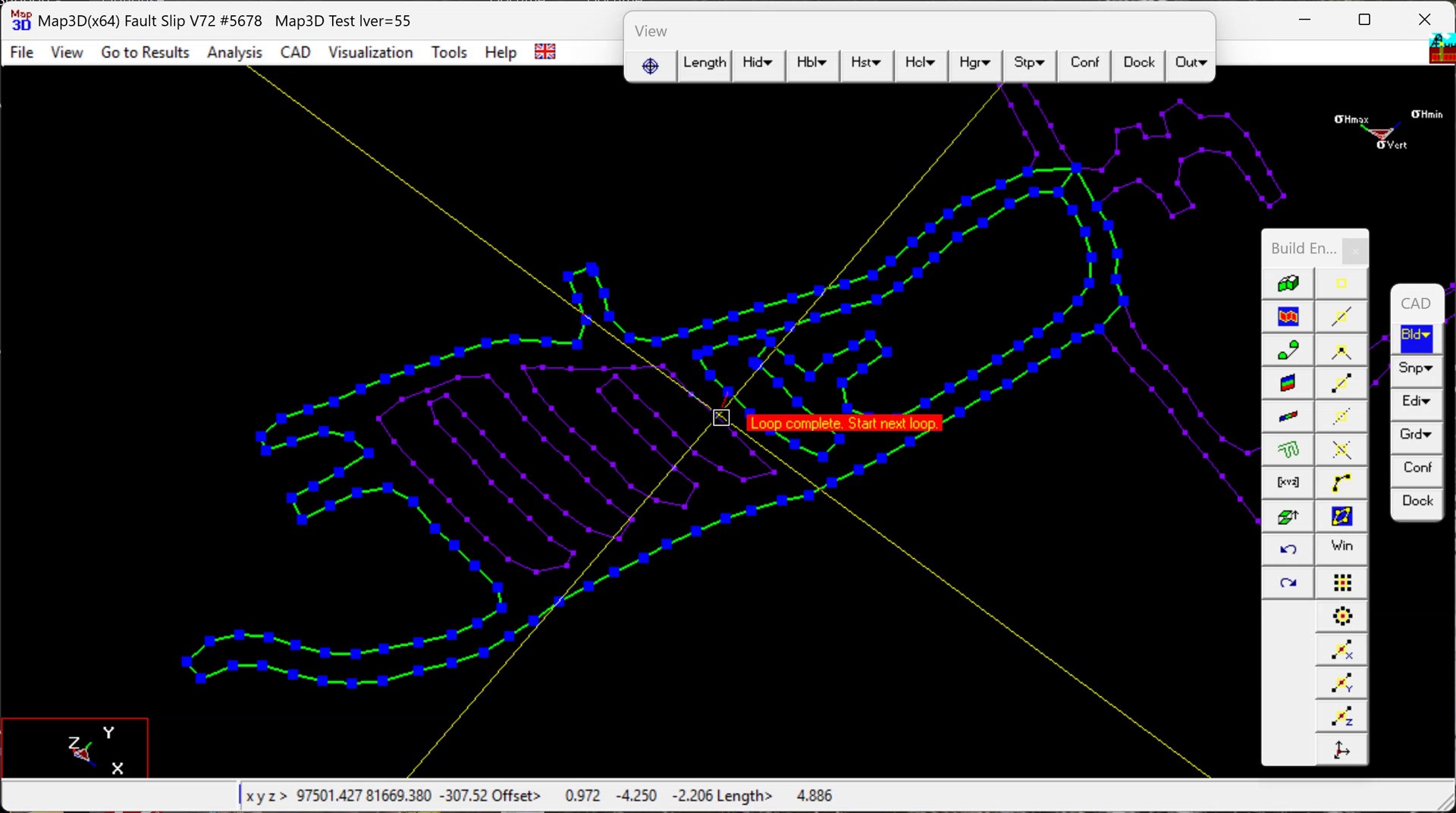Viewport: 1456px width, 813px height.
Task: Toggle the dotted grid snap icon
Action: click(x=1341, y=582)
